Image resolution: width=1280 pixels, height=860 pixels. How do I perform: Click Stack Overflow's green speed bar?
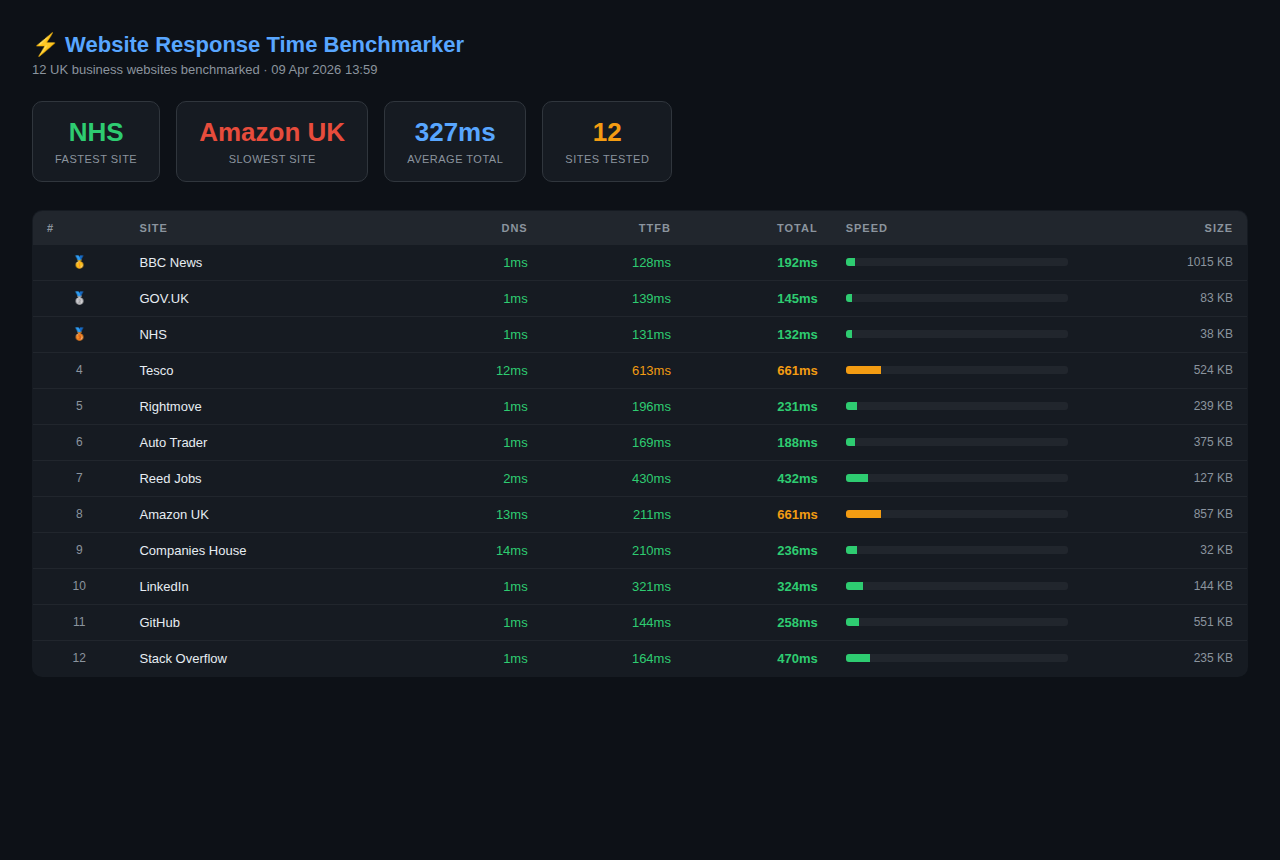[x=858, y=658]
